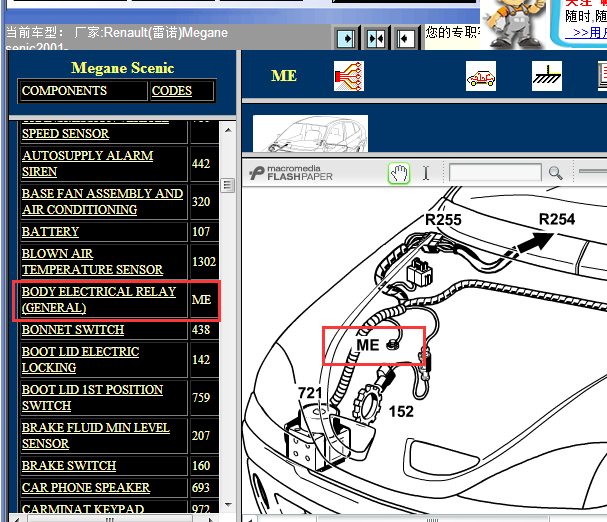Click the FlashPaper search input field
Image resolution: width=607 pixels, height=522 pixels.
[x=495, y=172]
